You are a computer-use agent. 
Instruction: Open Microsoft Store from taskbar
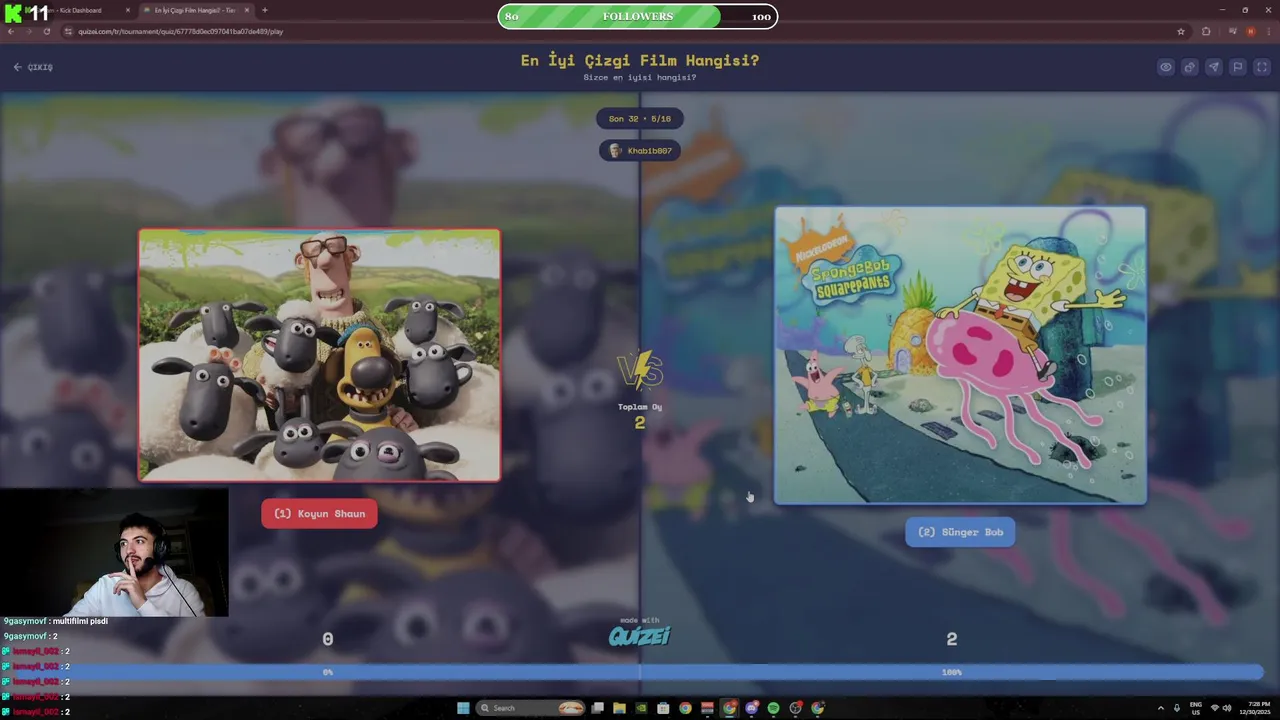click(663, 708)
